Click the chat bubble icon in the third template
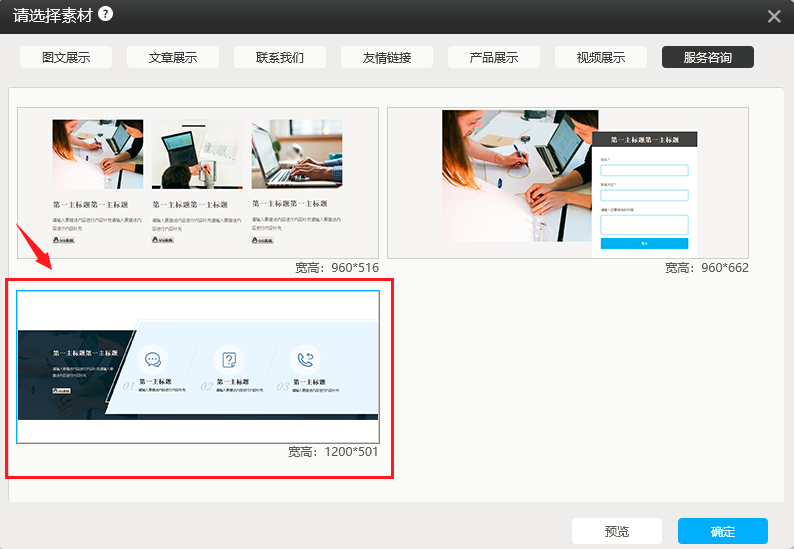794x549 pixels. tap(153, 359)
